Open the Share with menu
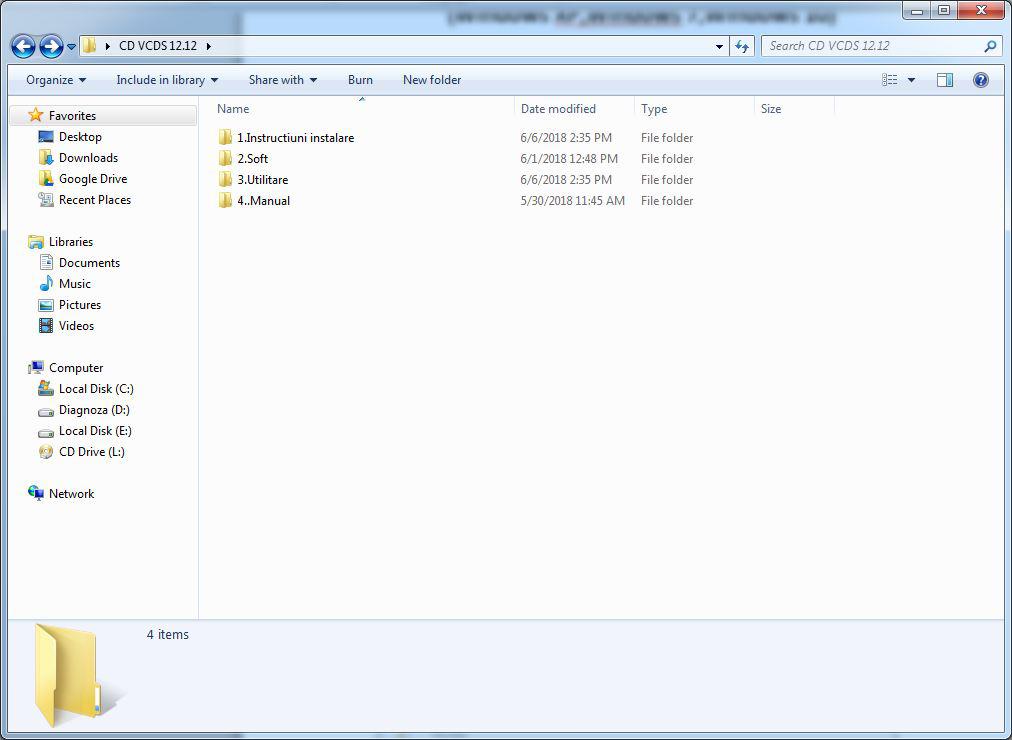The image size is (1012, 740). 283,80
